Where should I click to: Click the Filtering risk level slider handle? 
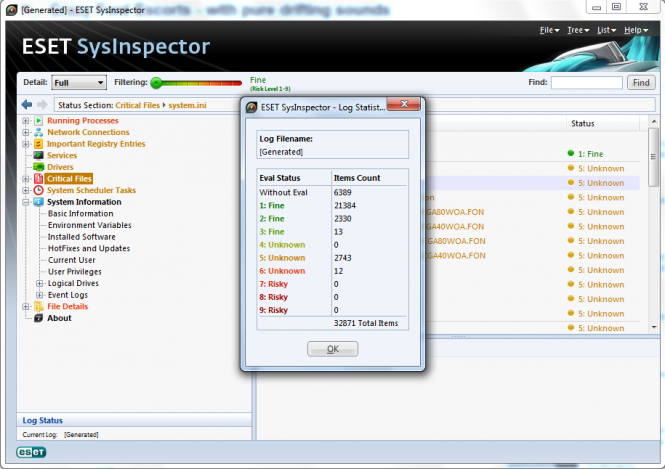click(156, 83)
